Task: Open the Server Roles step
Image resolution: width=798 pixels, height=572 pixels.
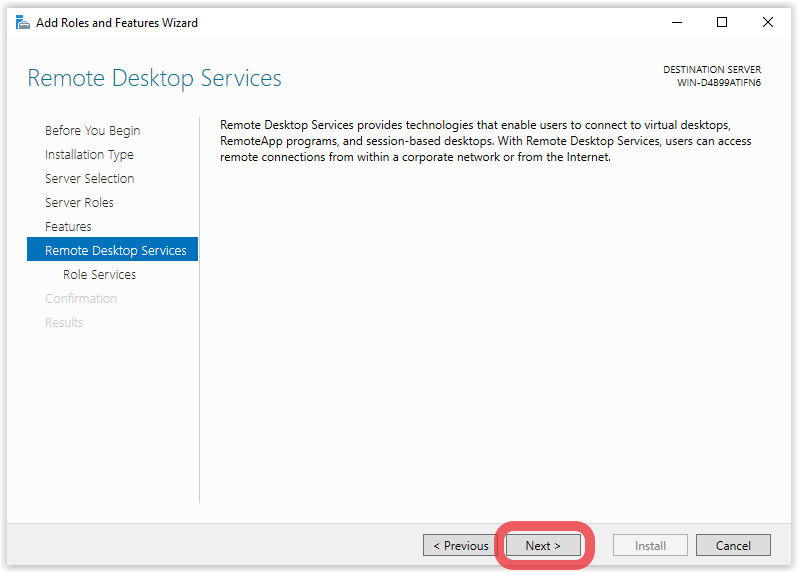Action: [79, 203]
